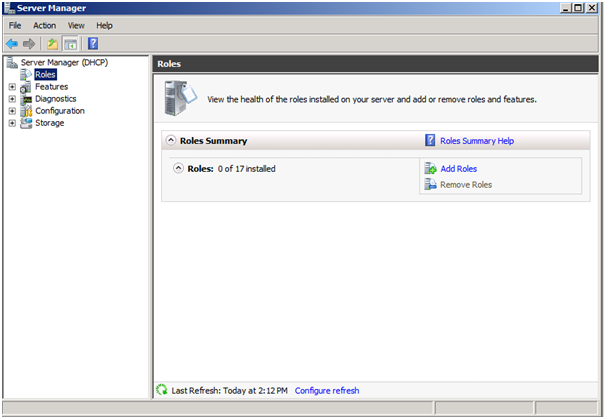Click the Remove Roles icon
Viewport: 606px width, 419px height.
click(x=430, y=184)
